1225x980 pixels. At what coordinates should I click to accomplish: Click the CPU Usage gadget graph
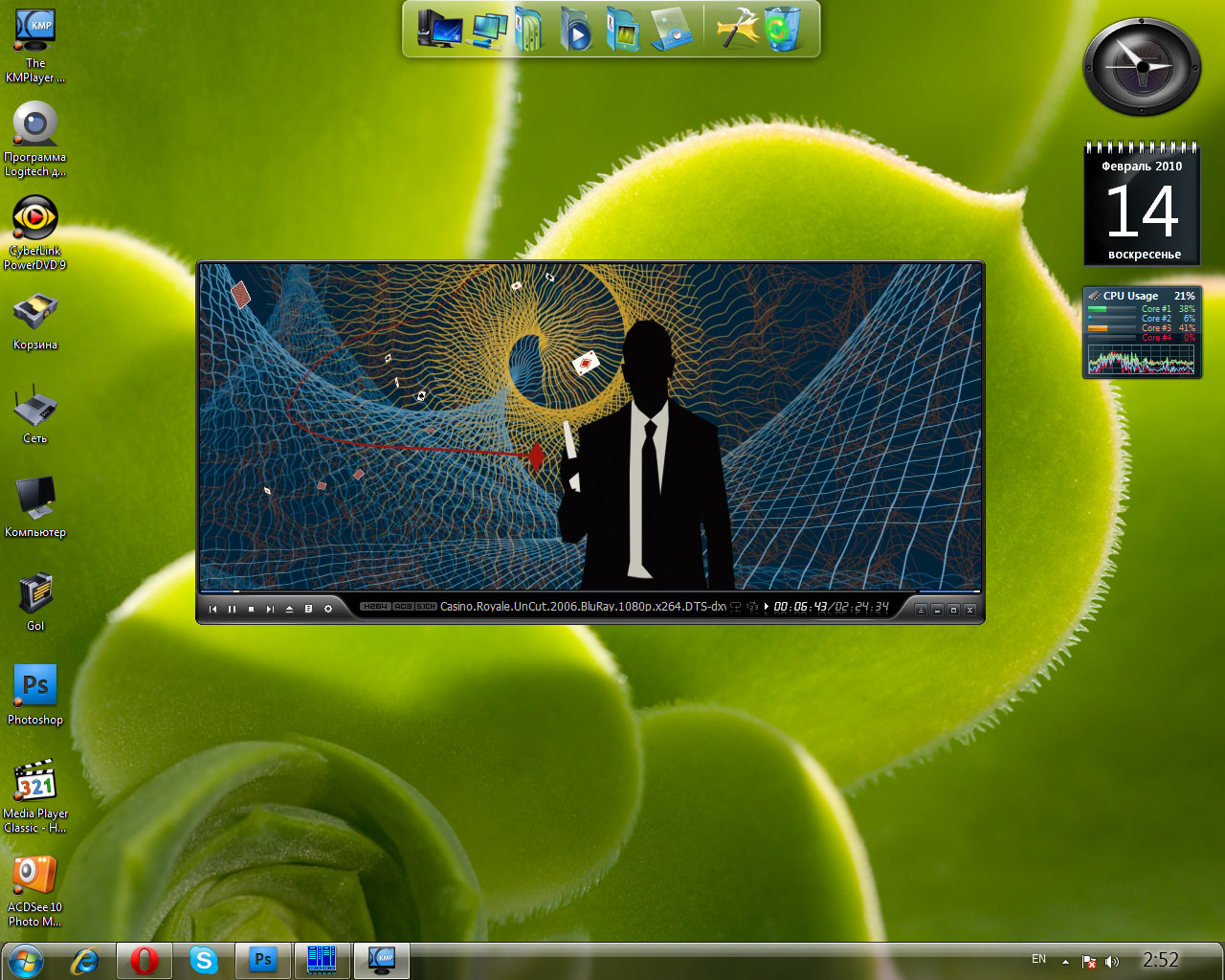coord(1141,360)
